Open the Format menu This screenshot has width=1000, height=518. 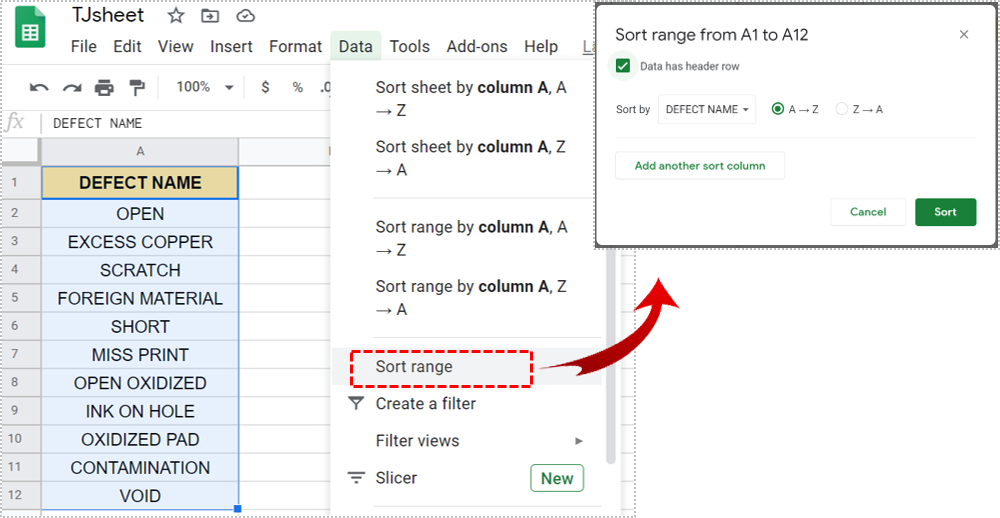point(295,47)
